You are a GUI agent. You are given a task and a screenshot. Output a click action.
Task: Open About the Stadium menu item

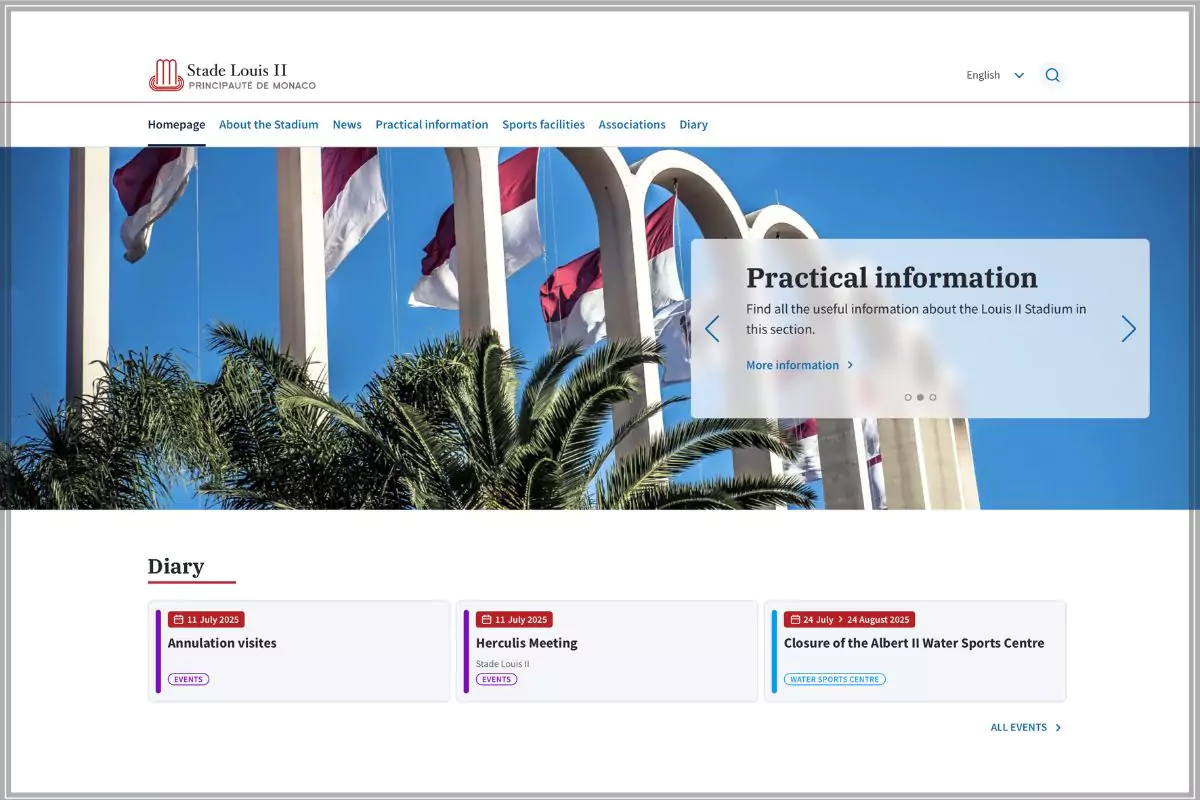pos(269,125)
